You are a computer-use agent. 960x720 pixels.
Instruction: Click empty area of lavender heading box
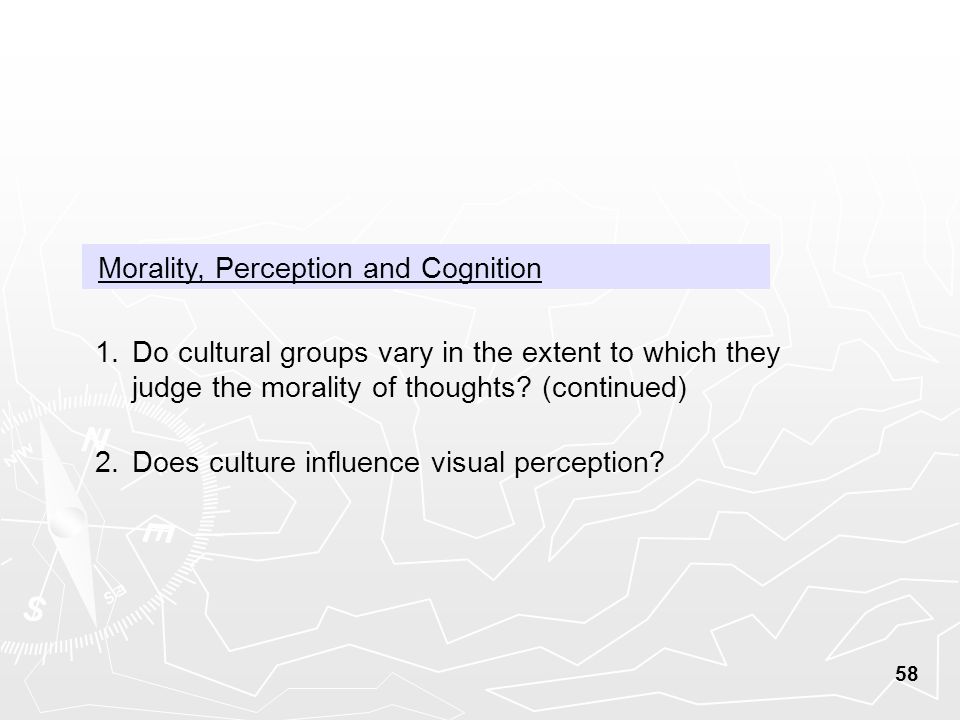tap(655, 266)
